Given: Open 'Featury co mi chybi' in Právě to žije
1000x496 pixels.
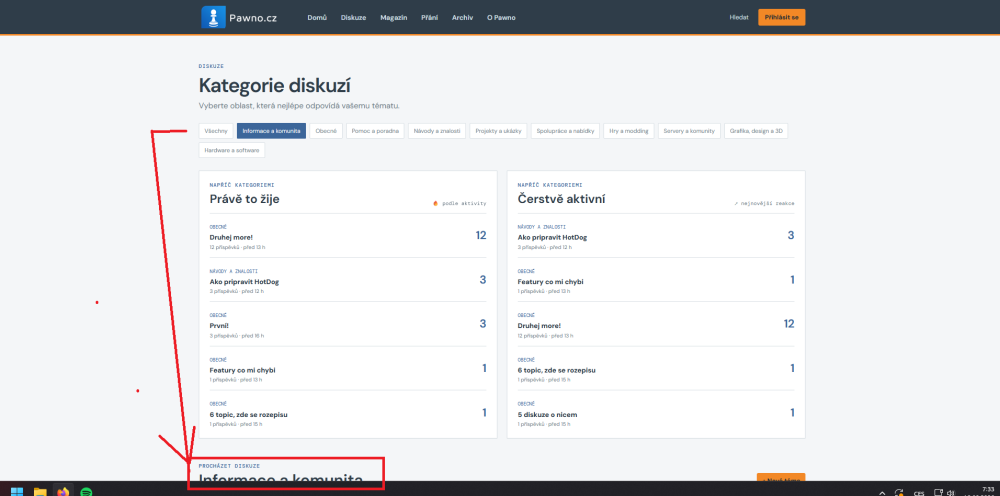Looking at the screenshot, I should tap(242, 370).
